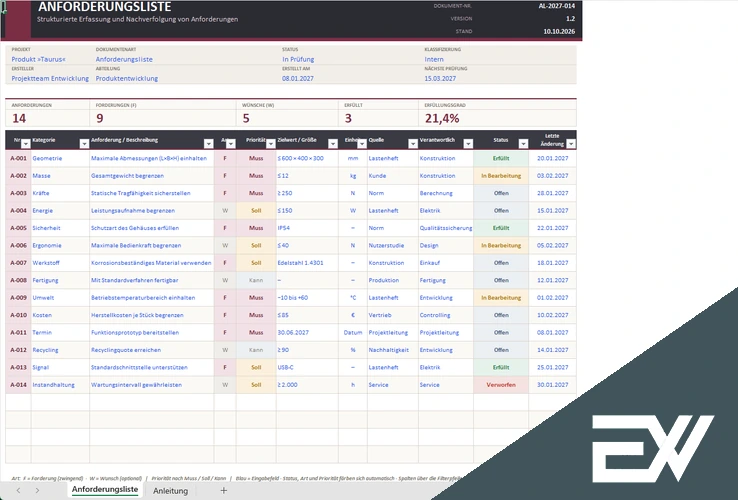The image size is (738, 500).
Task: Select the target value −10 bis +60
Action: [x=307, y=298]
